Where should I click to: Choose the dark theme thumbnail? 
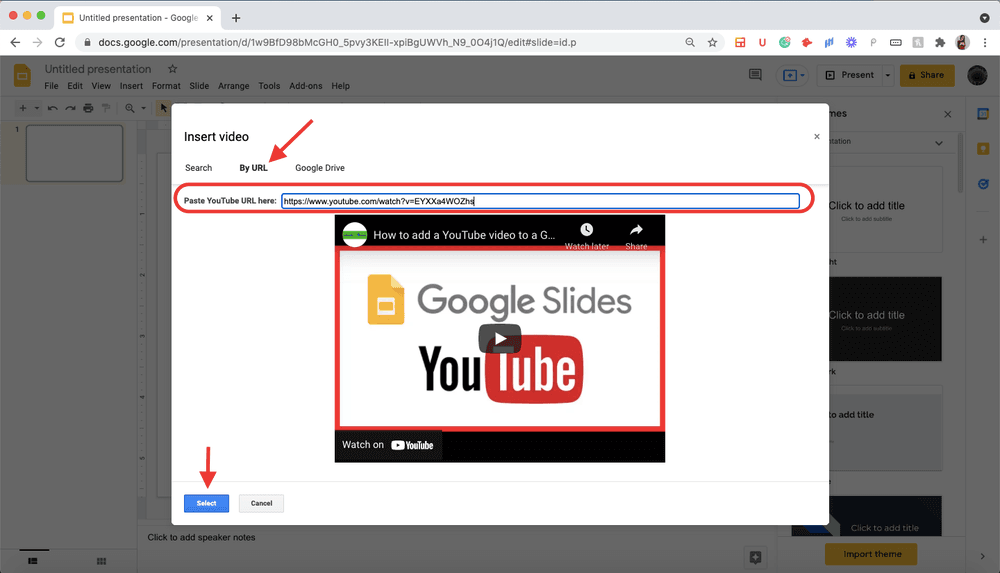885,318
